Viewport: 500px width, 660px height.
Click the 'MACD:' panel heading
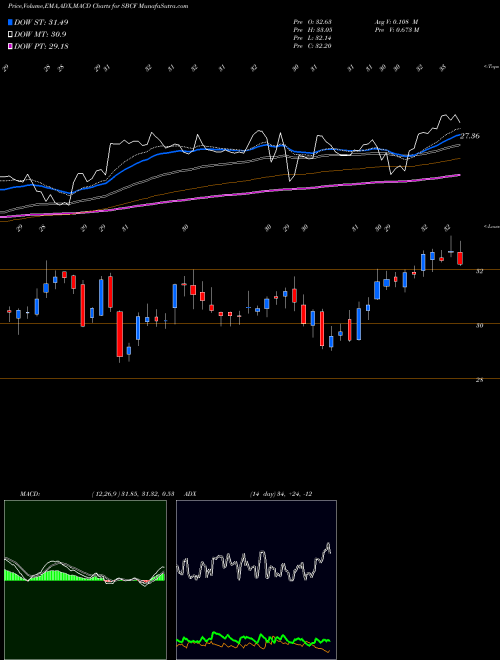(x=30, y=494)
